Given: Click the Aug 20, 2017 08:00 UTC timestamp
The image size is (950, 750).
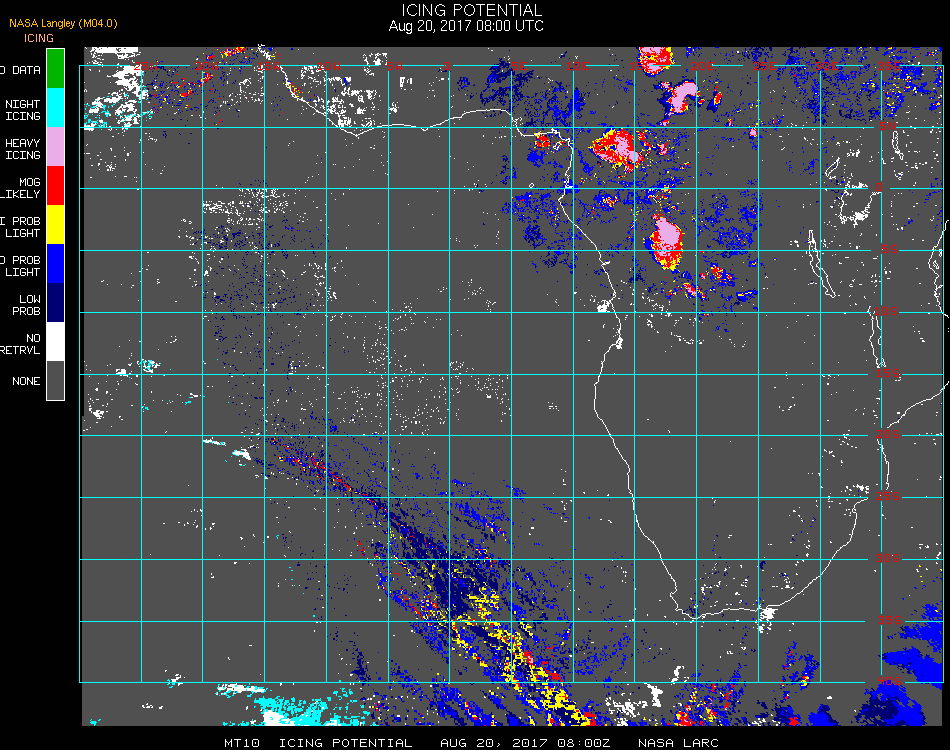Looking at the screenshot, I should pos(466,26).
